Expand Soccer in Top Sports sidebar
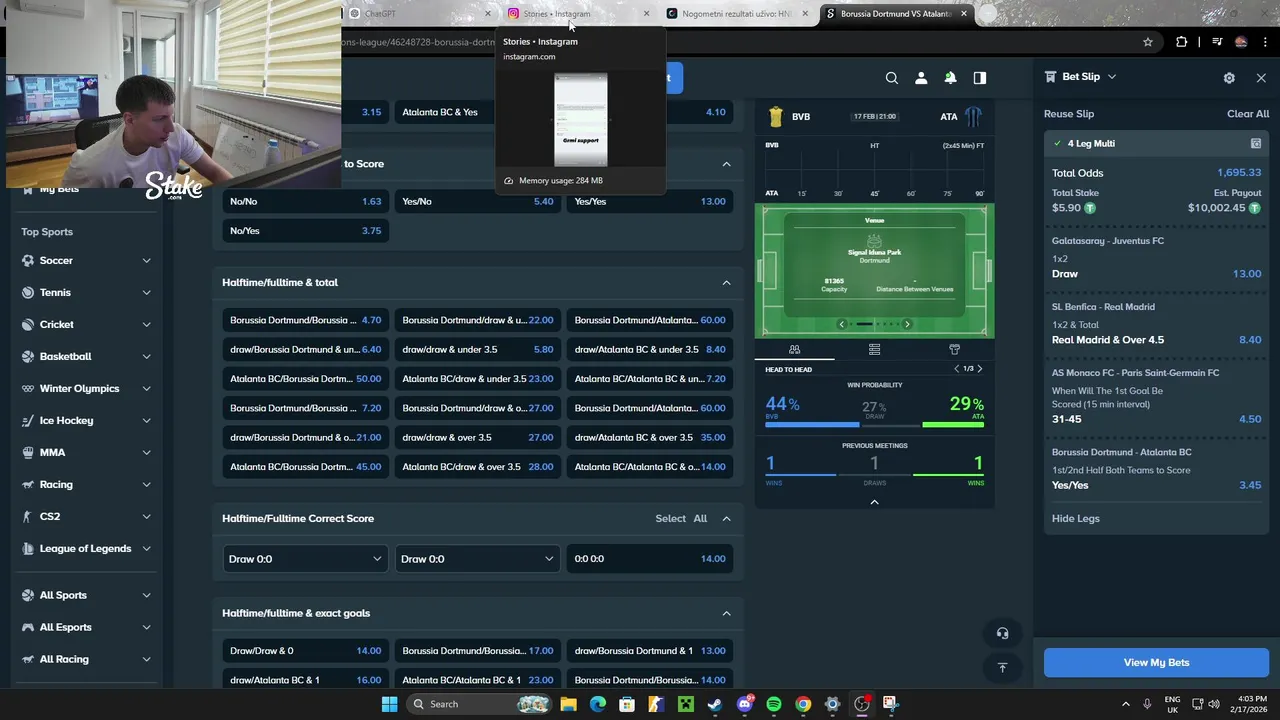1280x720 pixels. 146,261
